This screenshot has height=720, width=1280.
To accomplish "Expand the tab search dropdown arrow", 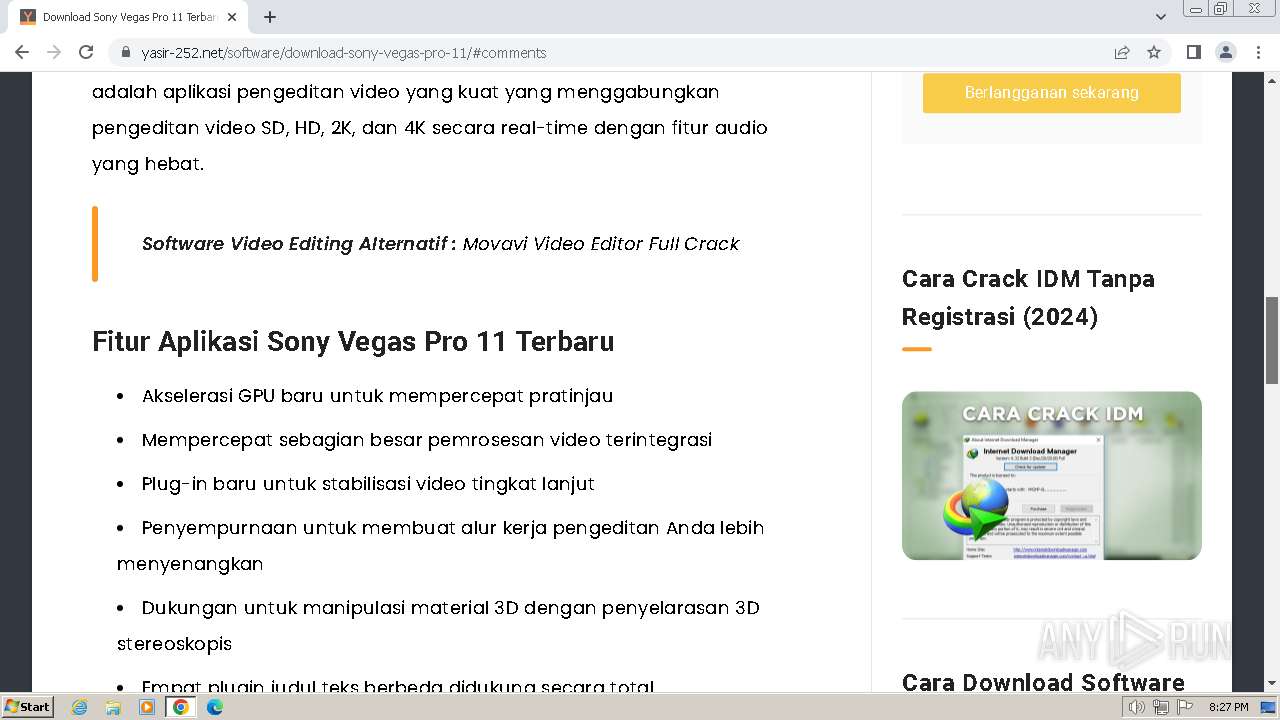I will pyautogui.click(x=1161, y=17).
